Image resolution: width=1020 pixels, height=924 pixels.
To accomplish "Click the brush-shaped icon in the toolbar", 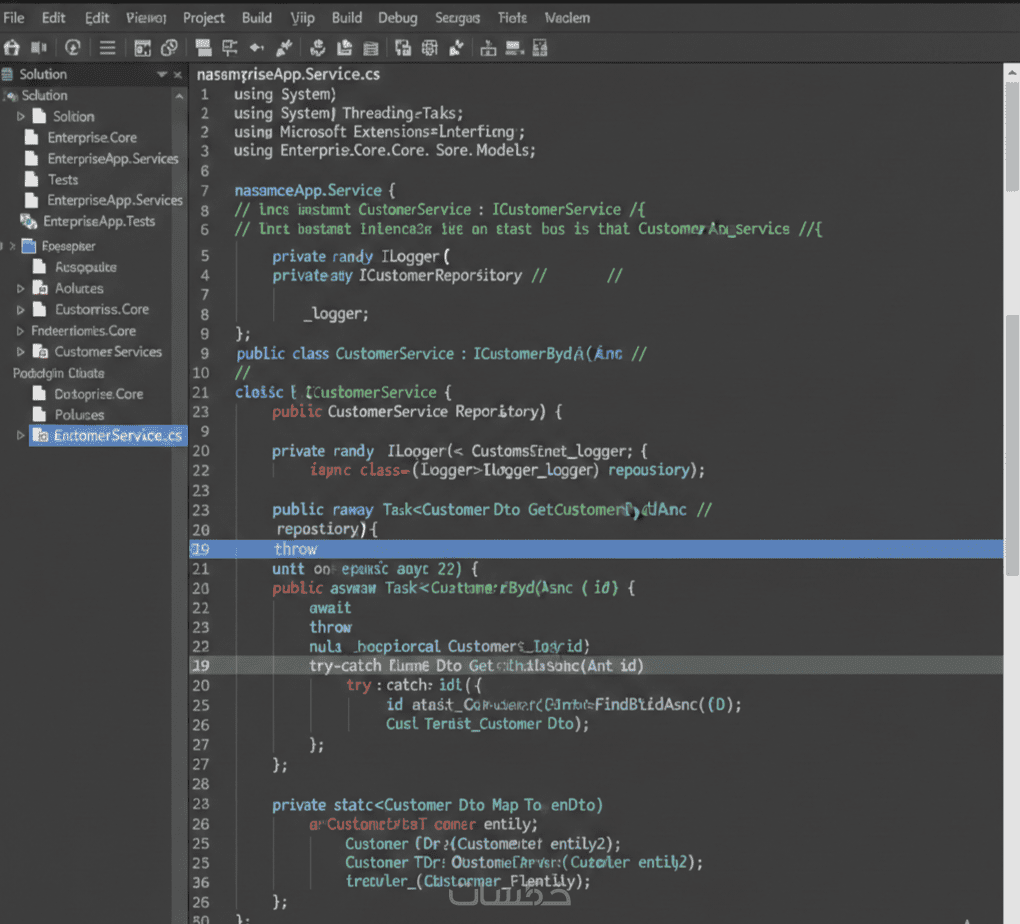I will pyautogui.click(x=284, y=47).
